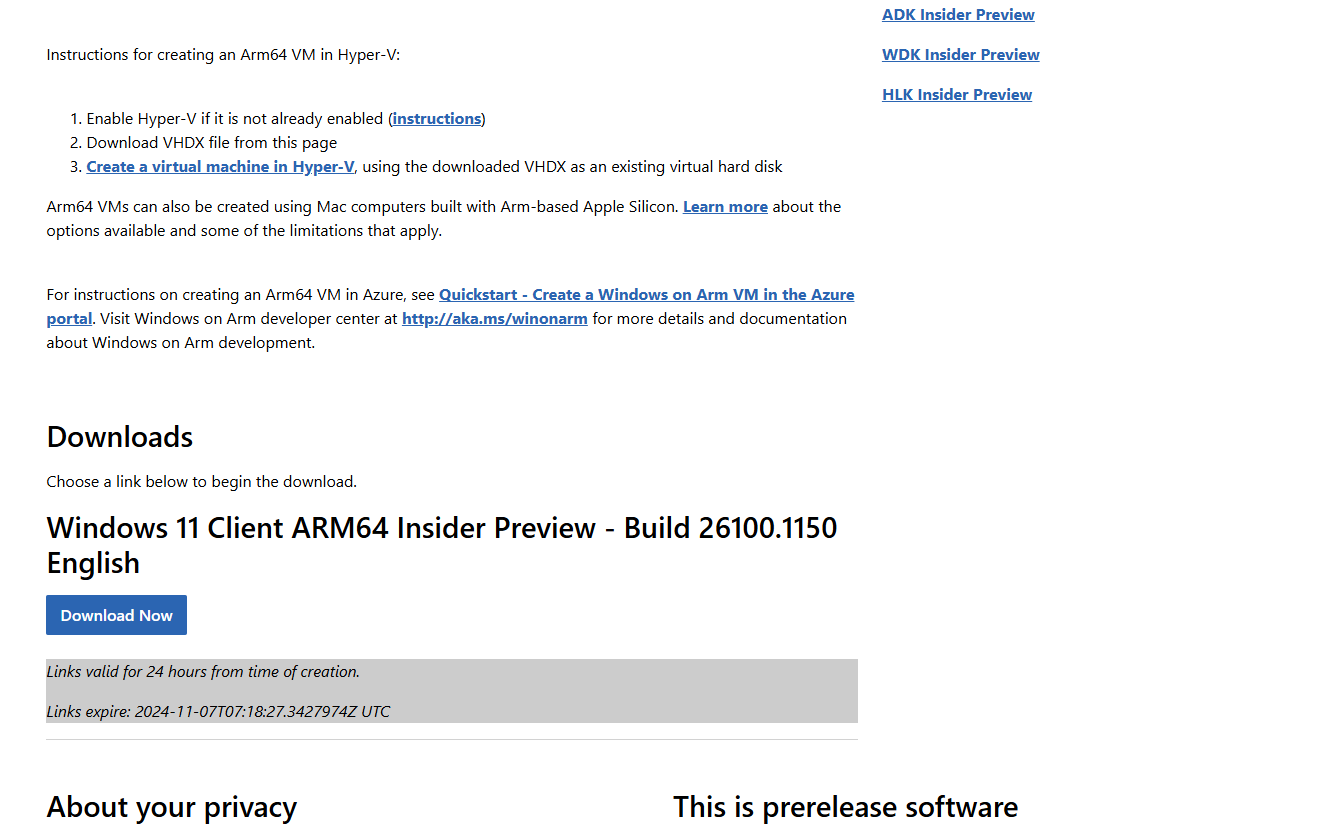Click This is prerelease software heading
This screenshot has width=1318, height=831.
pos(845,807)
